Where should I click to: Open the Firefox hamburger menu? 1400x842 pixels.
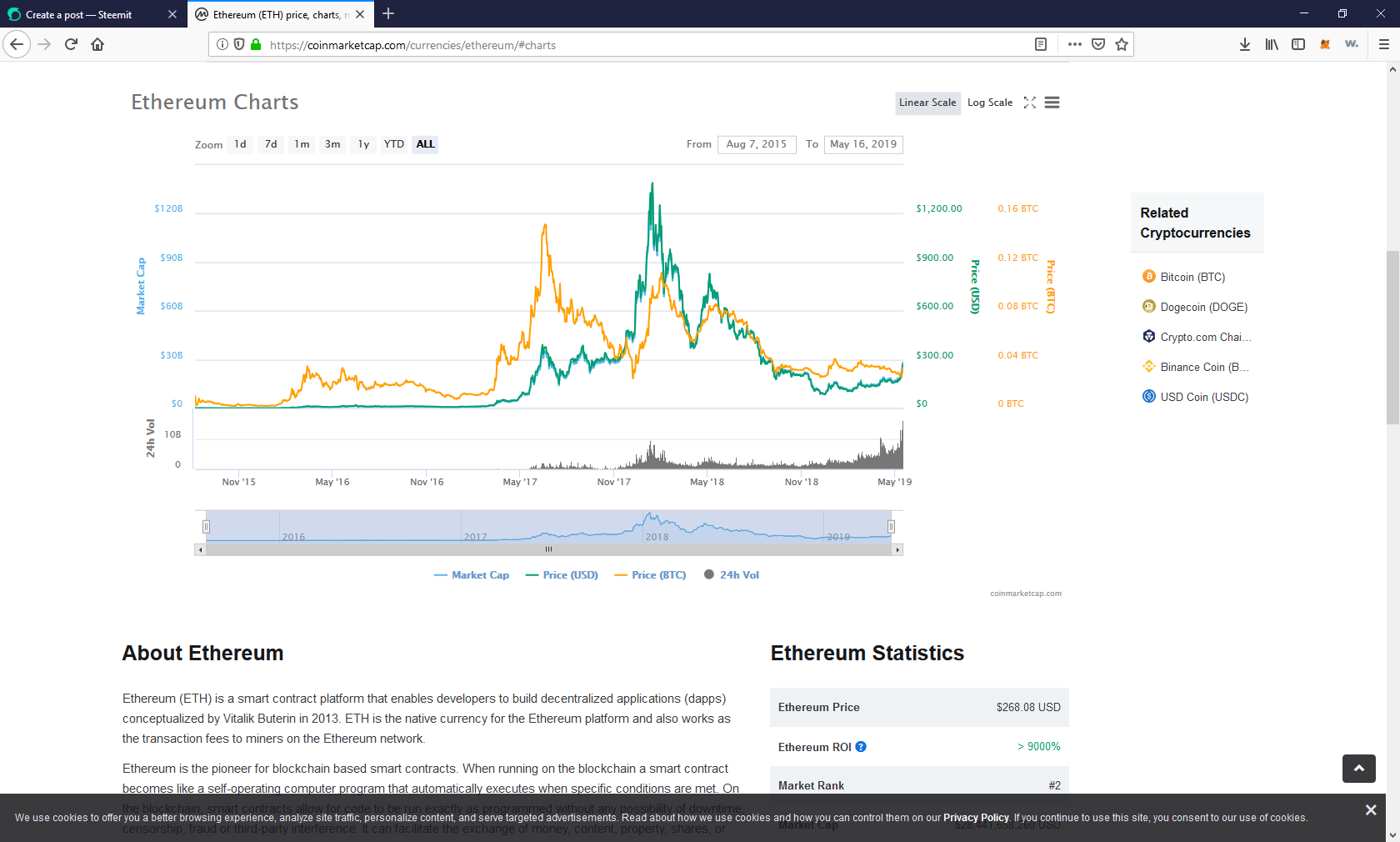1384,45
